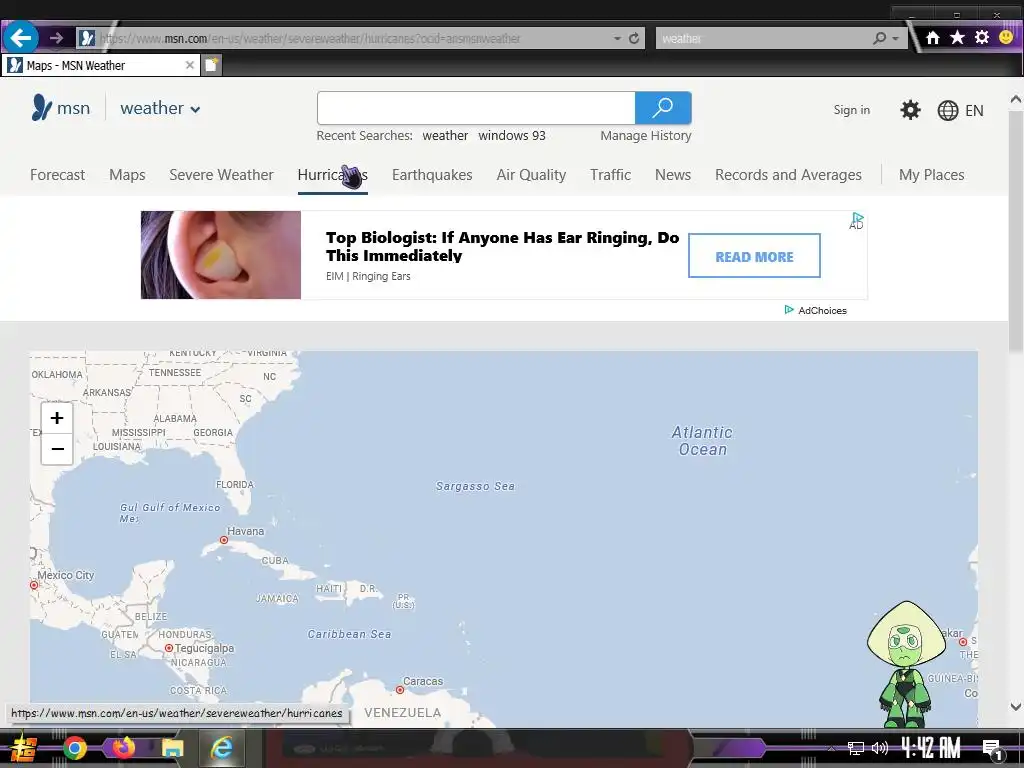Screen dimensions: 1024x768
Task: Click Internet Explorer taskbar icon
Action: click(x=222, y=748)
